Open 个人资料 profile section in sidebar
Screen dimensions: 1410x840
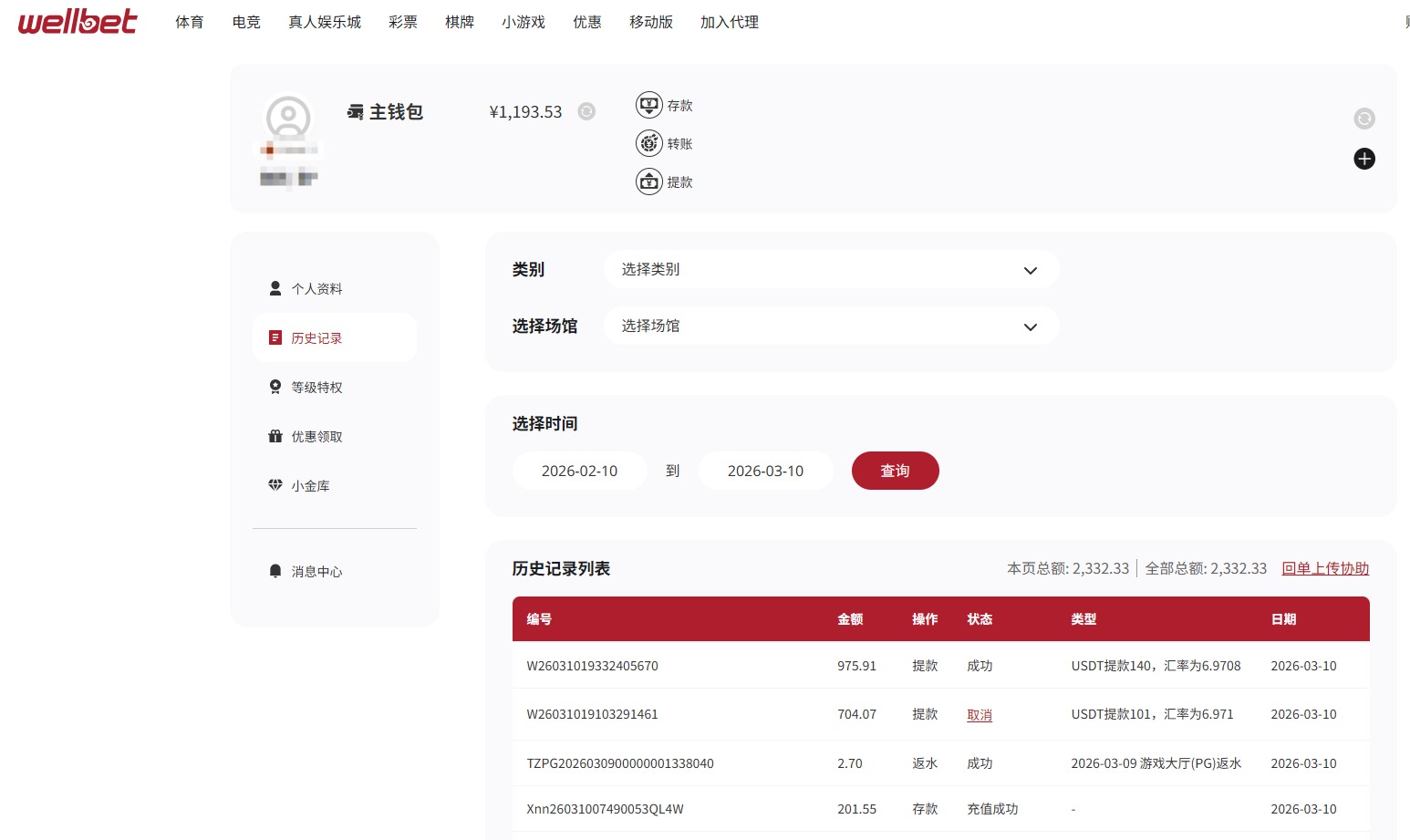point(316,288)
